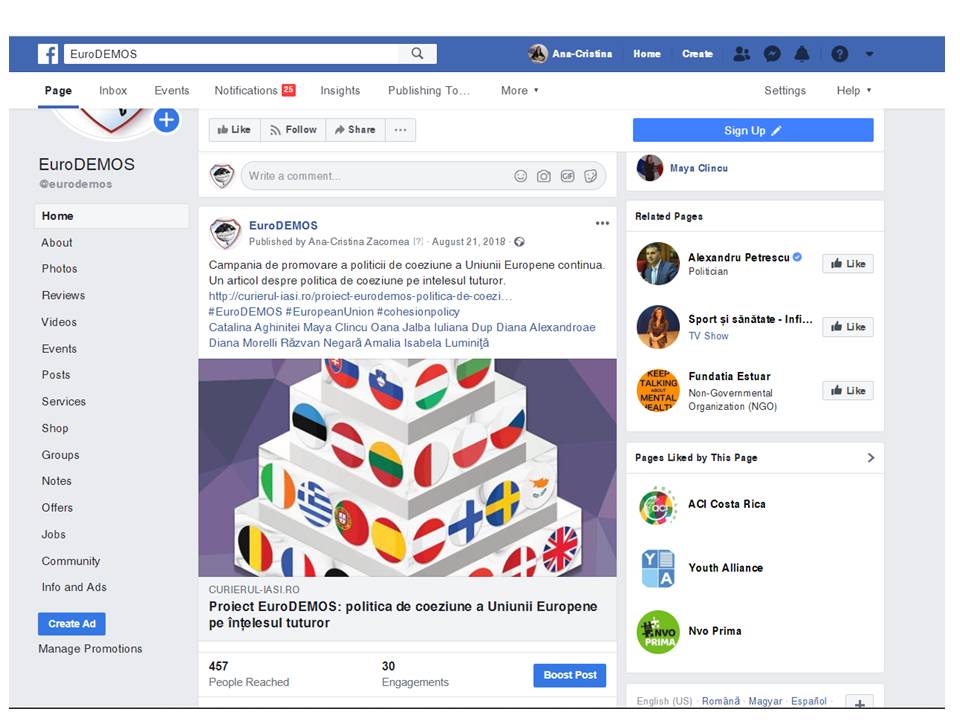This screenshot has height=720, width=960.
Task: Expand Pages Liked by This Page chevron
Action: (x=871, y=458)
